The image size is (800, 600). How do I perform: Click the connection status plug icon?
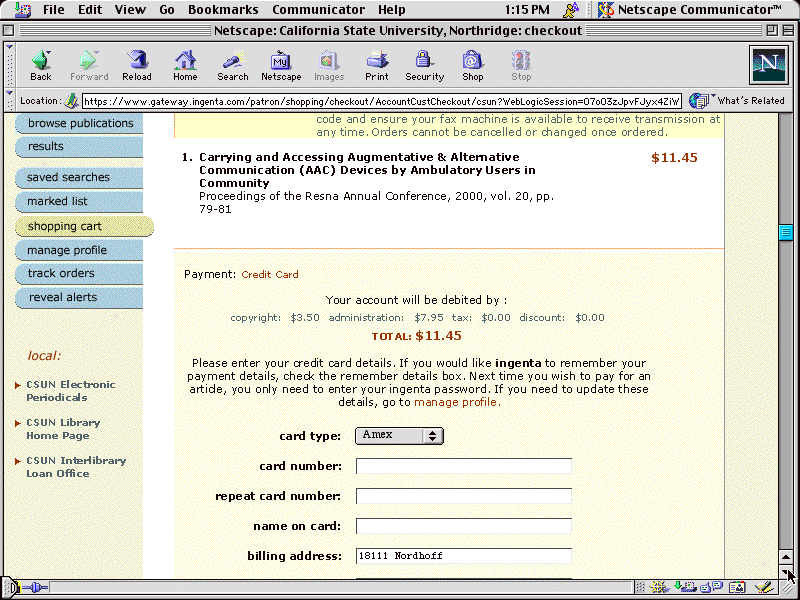[35, 588]
